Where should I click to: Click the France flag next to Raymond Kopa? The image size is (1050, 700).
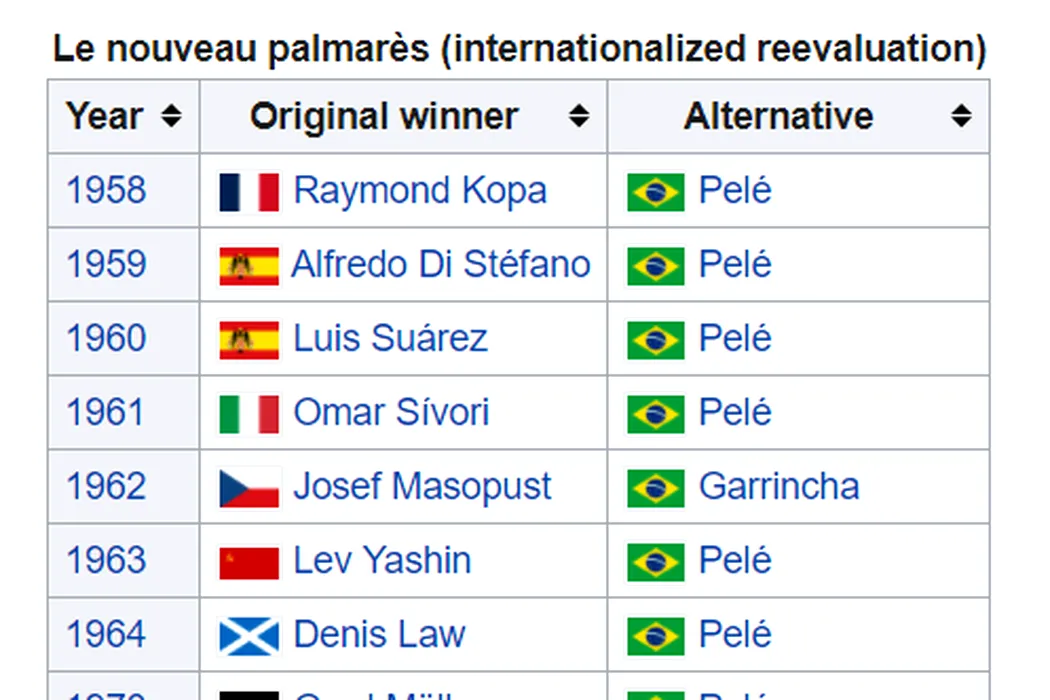tap(249, 192)
